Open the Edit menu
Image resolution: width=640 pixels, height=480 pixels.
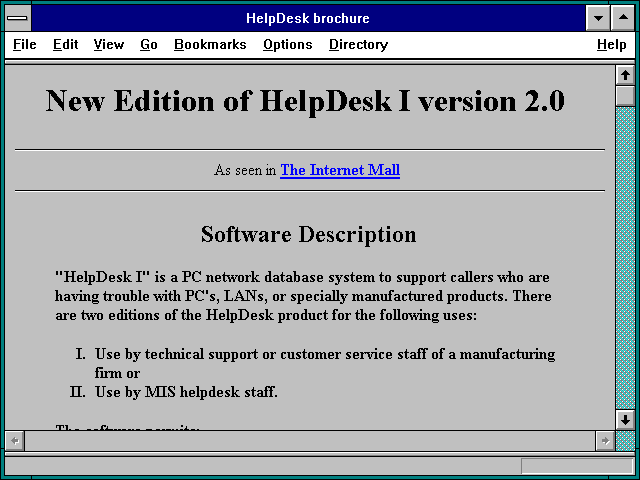tap(65, 44)
